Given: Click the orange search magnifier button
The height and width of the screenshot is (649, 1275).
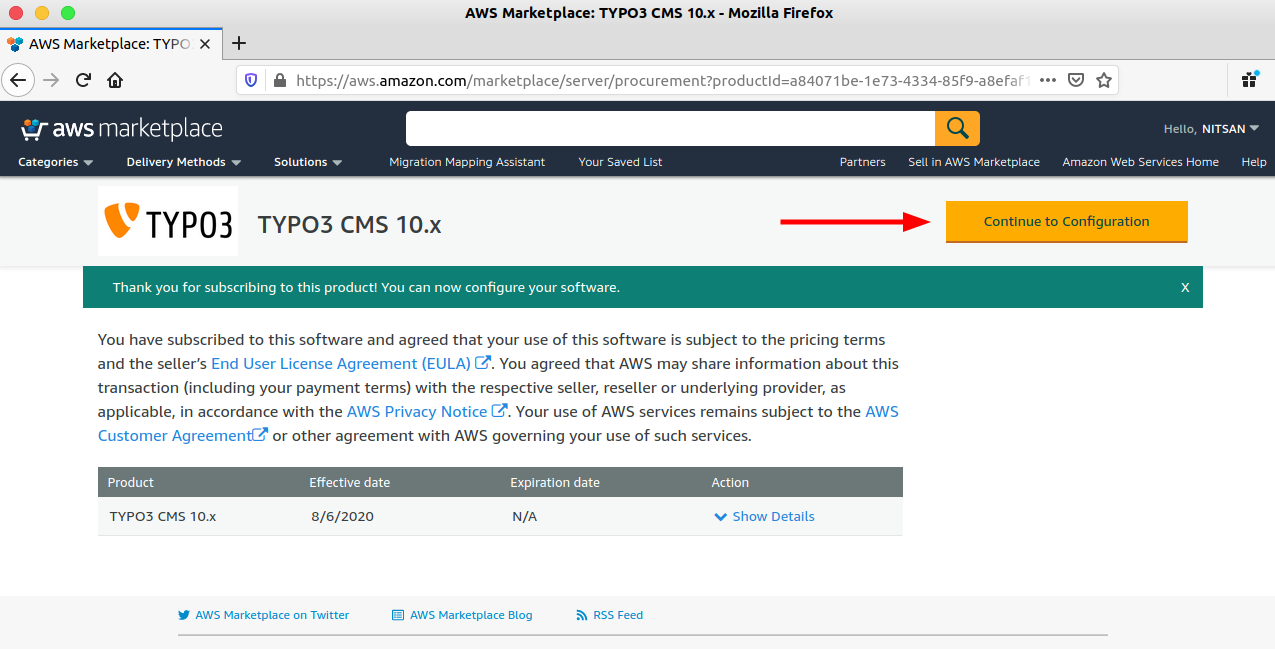Looking at the screenshot, I should (957, 128).
